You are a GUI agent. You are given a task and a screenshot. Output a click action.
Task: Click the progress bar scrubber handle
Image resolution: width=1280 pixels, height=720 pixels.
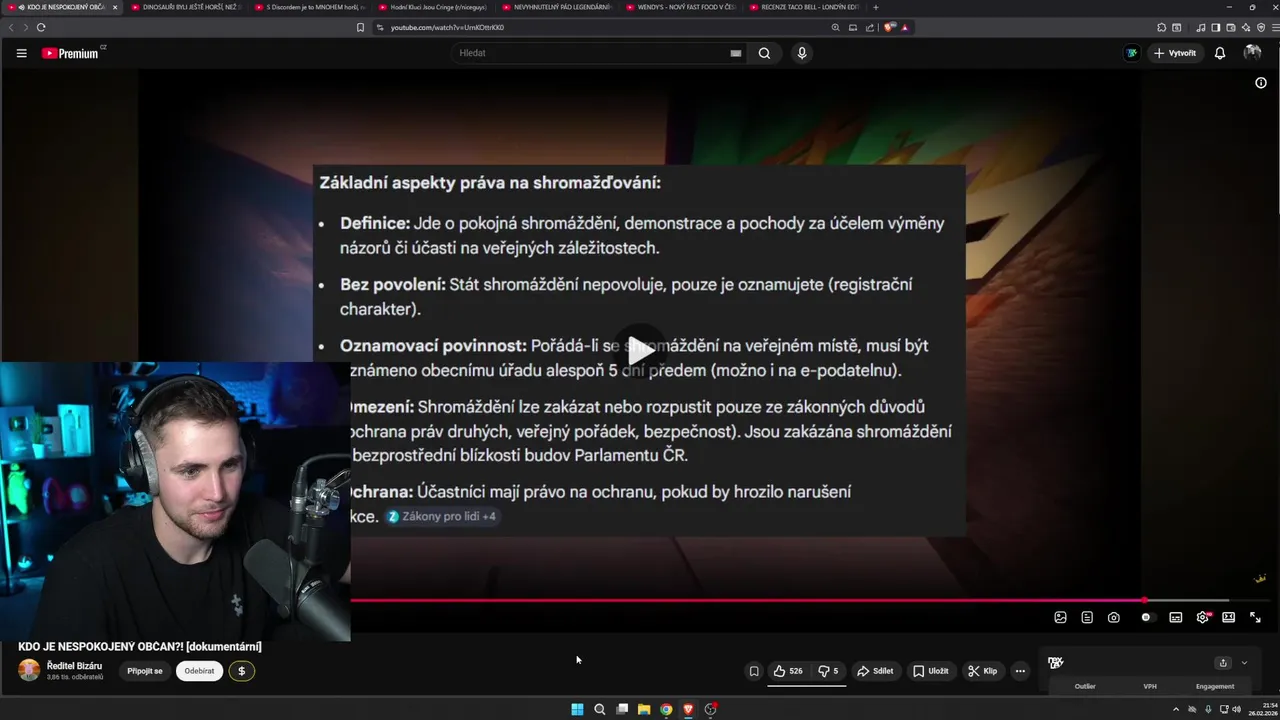click(x=1144, y=600)
